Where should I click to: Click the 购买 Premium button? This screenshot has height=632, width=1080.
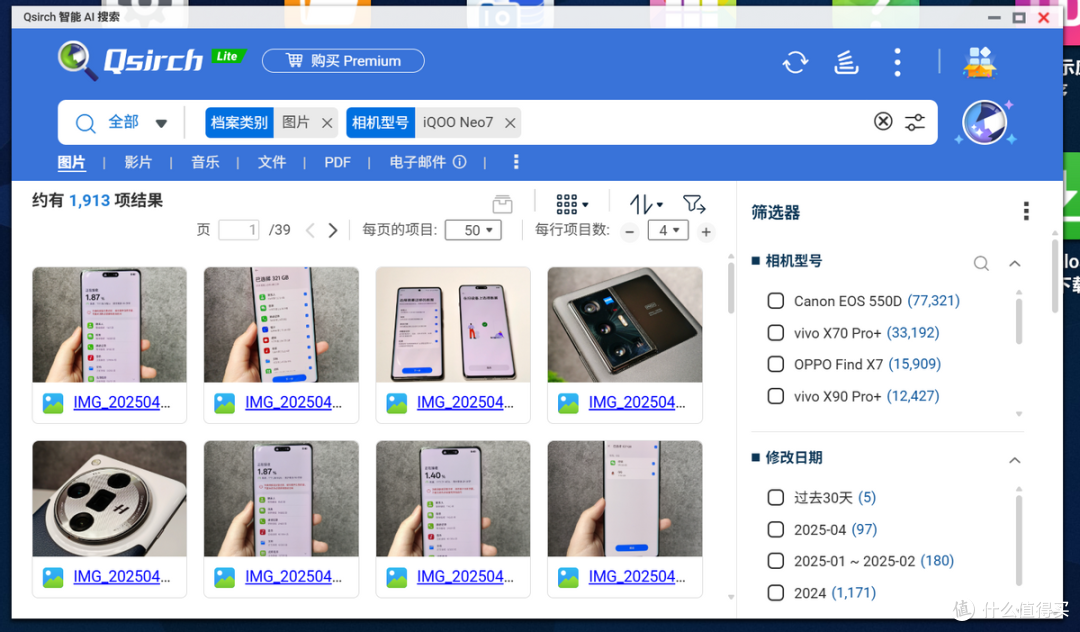coord(343,61)
